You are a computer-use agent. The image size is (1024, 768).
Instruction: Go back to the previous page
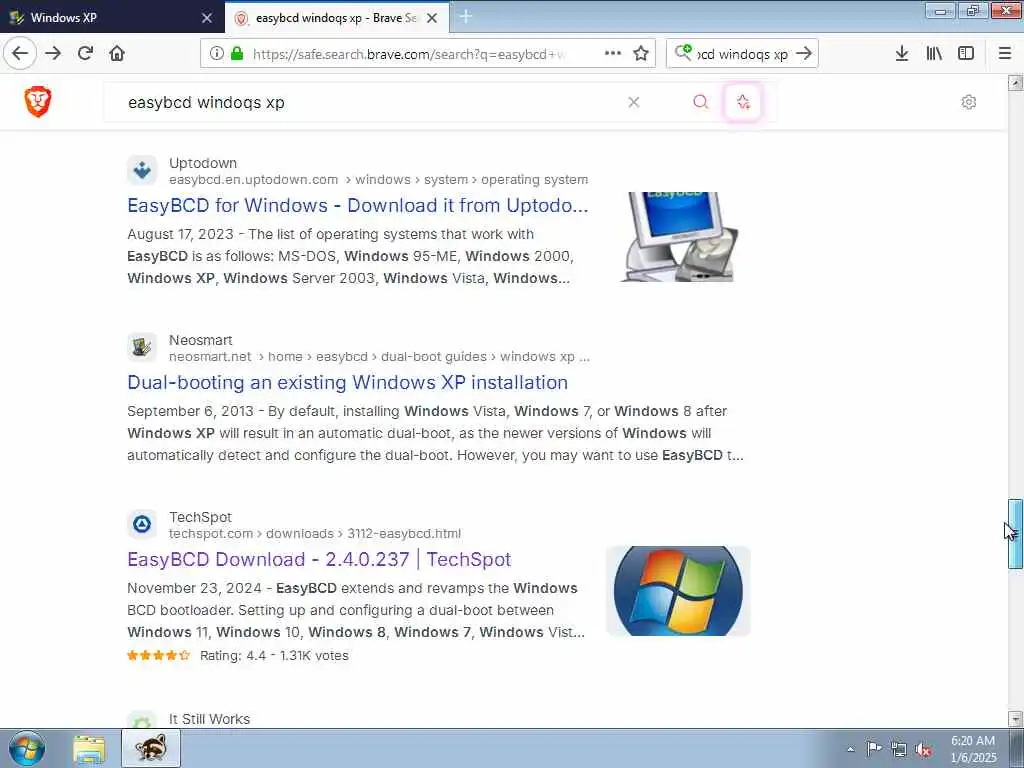20,53
